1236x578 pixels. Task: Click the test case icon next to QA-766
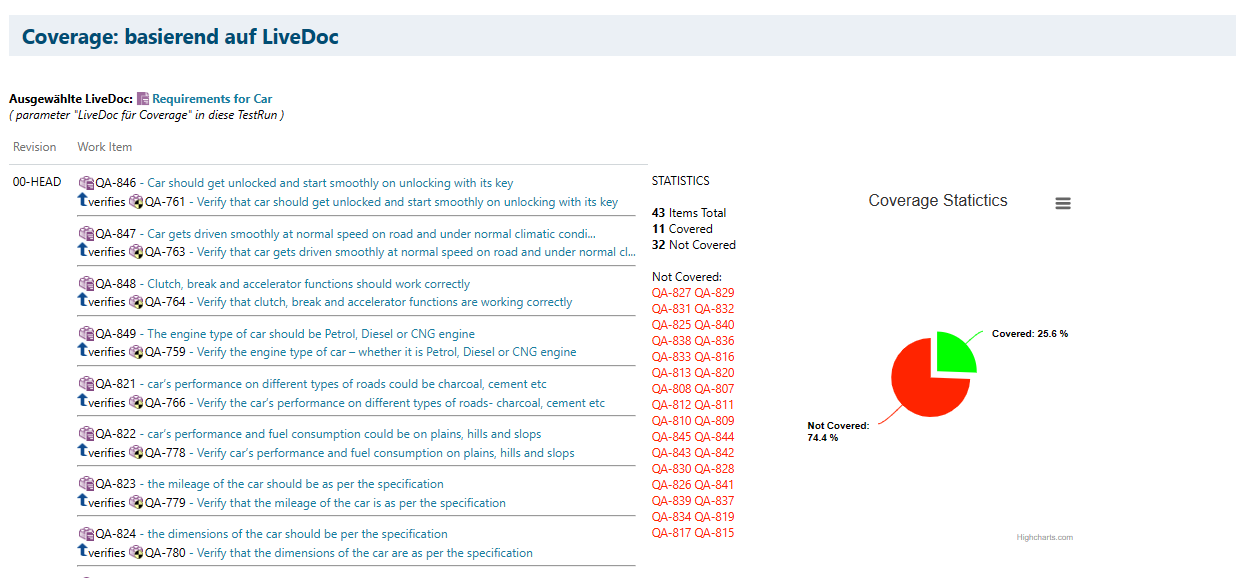[x=136, y=403]
